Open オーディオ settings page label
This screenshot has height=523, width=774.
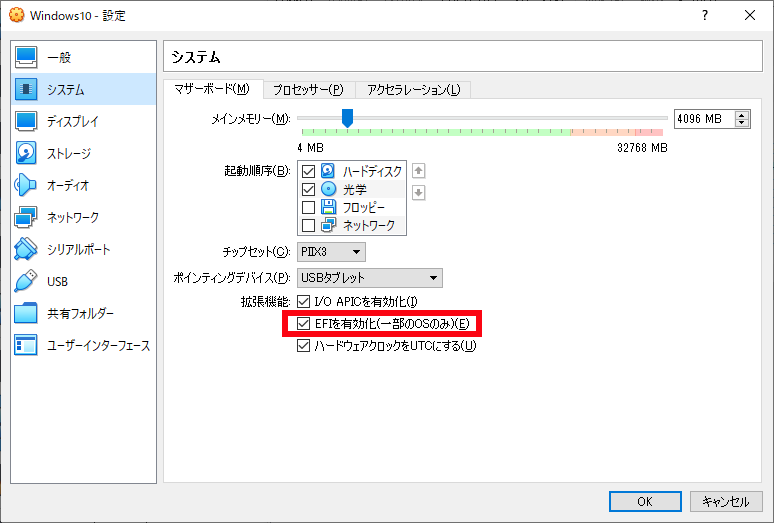coord(68,186)
